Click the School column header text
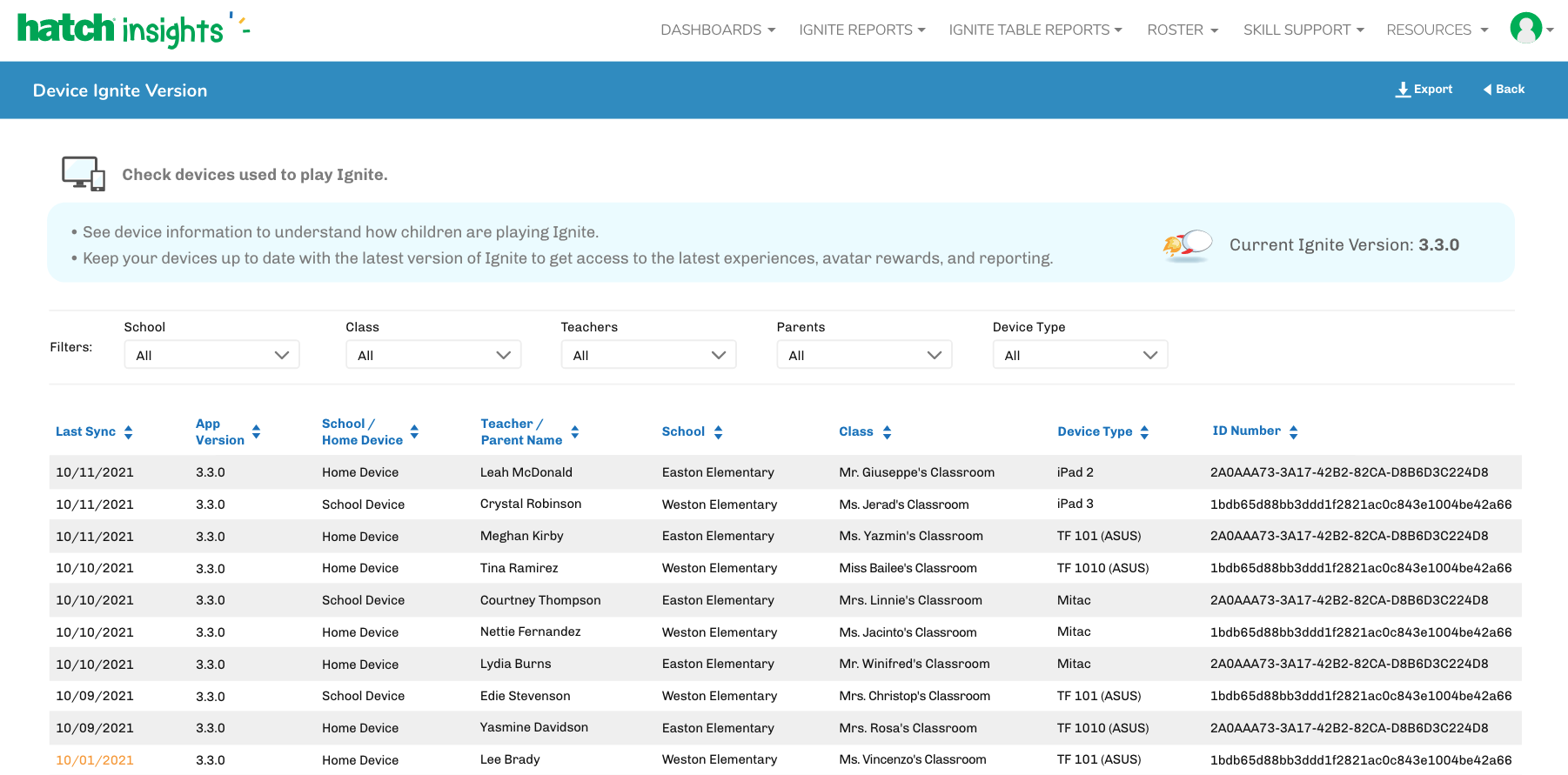Viewport: 1568px width, 775px height. (x=683, y=431)
